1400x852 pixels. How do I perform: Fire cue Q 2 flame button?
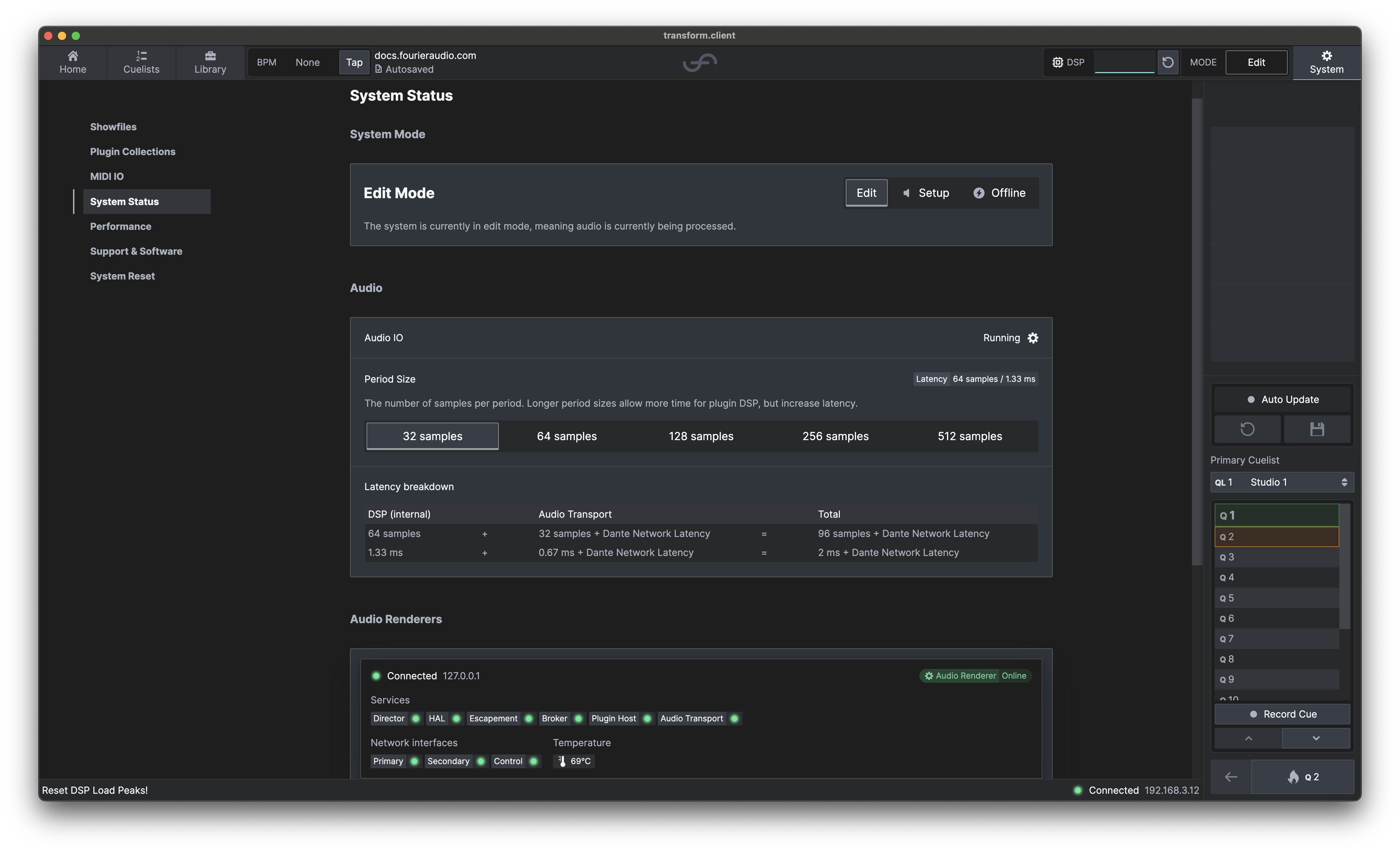click(1303, 777)
